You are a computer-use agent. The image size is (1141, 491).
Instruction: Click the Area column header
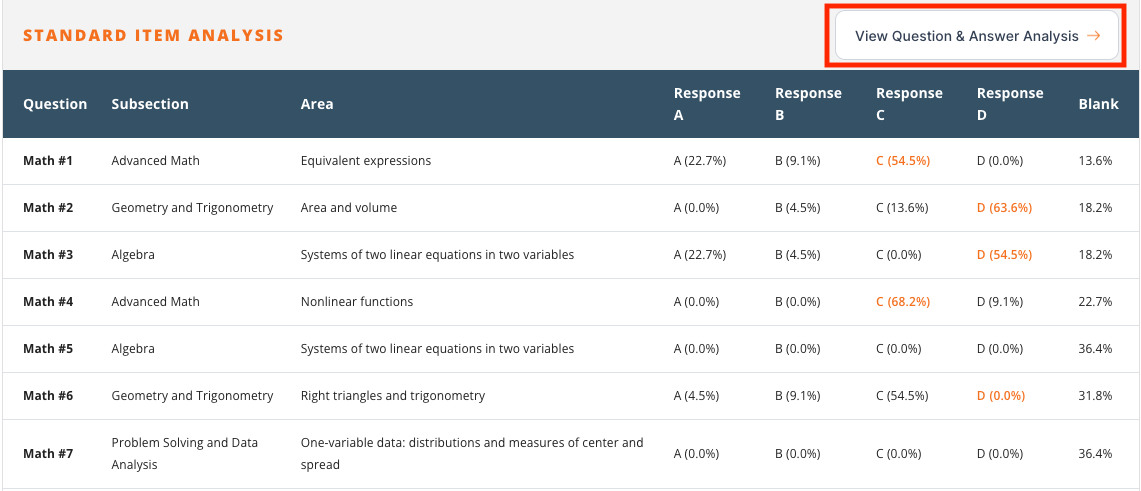317,104
